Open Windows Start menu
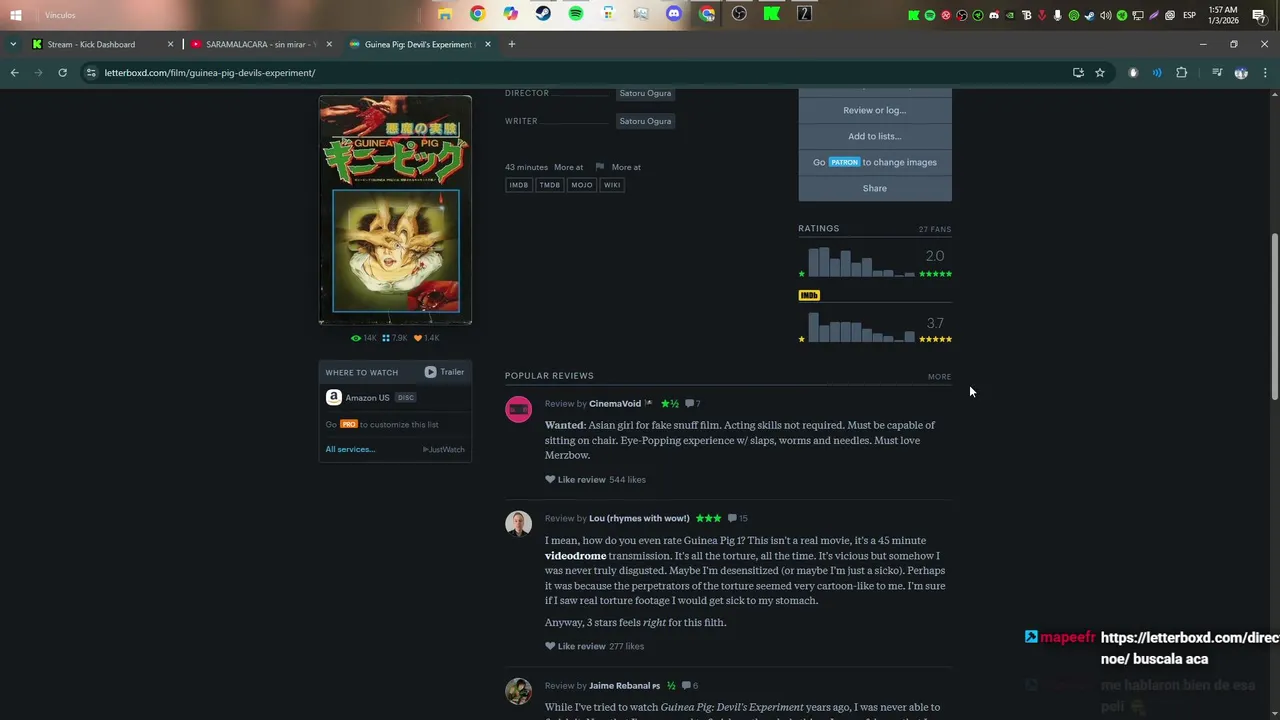The height and width of the screenshot is (720, 1280). click(x=15, y=15)
